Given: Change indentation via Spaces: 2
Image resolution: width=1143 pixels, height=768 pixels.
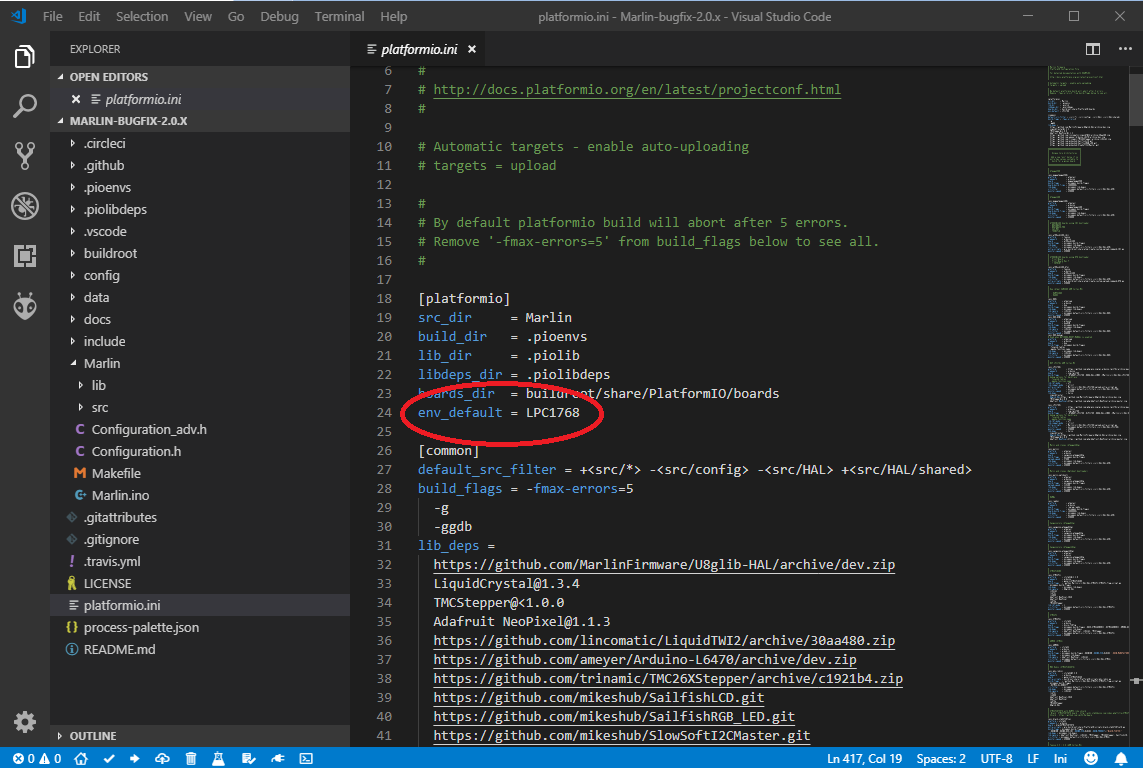Looking at the screenshot, I should tap(940, 759).
